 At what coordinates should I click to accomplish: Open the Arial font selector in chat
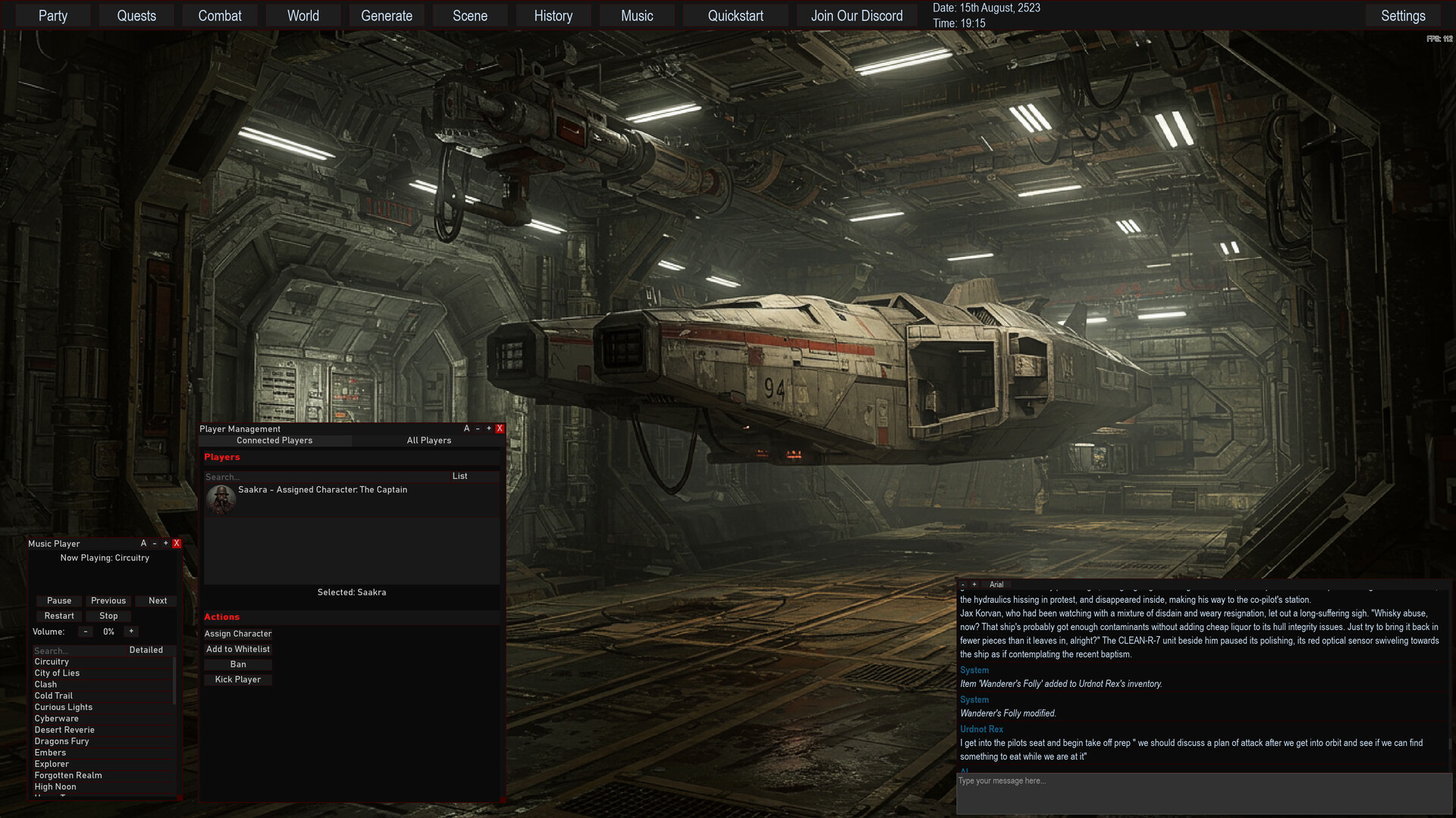(x=996, y=584)
